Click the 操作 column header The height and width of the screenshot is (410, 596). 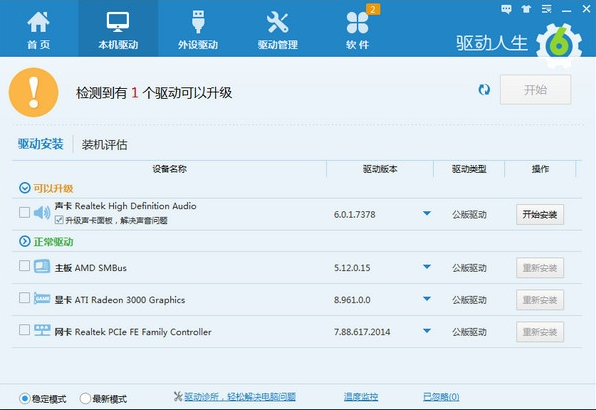point(540,169)
